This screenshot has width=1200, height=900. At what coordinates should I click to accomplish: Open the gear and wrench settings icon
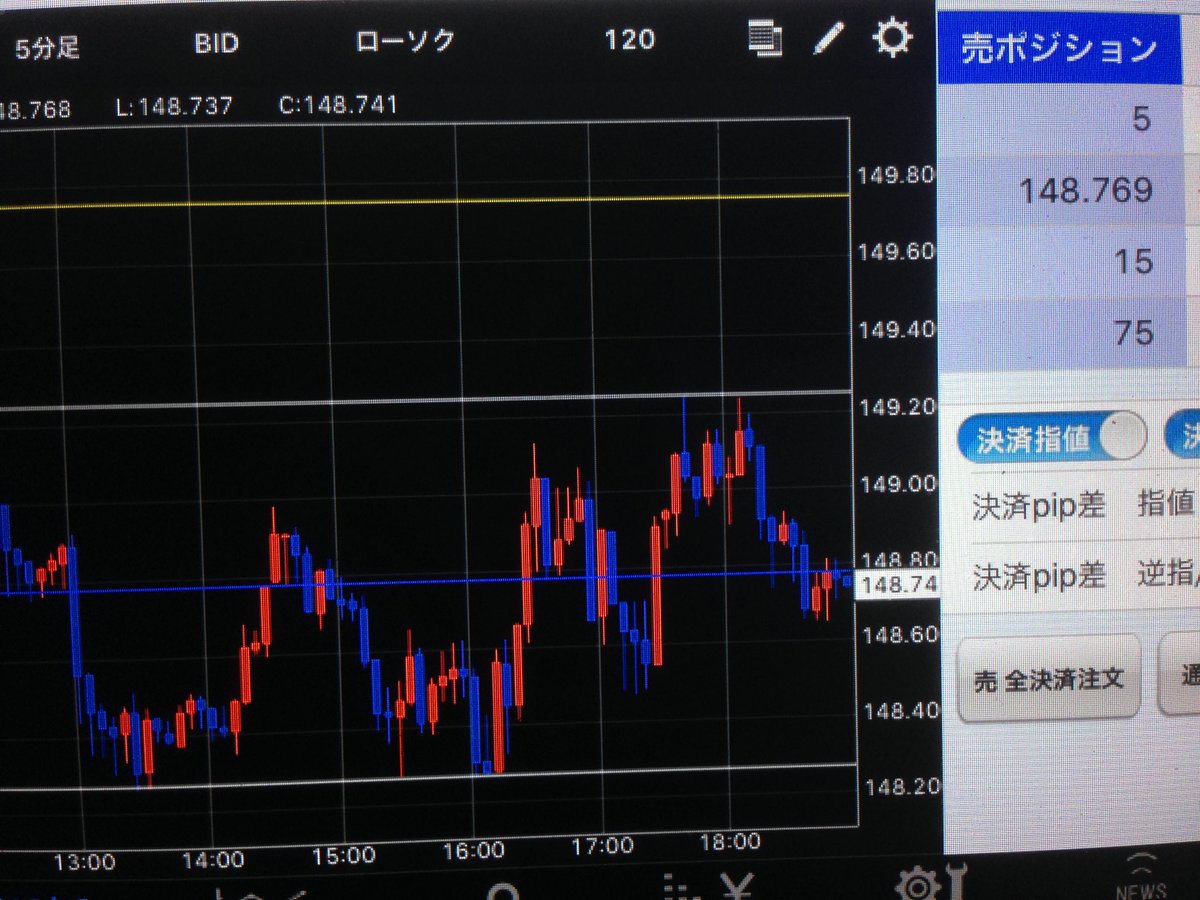pos(930,882)
